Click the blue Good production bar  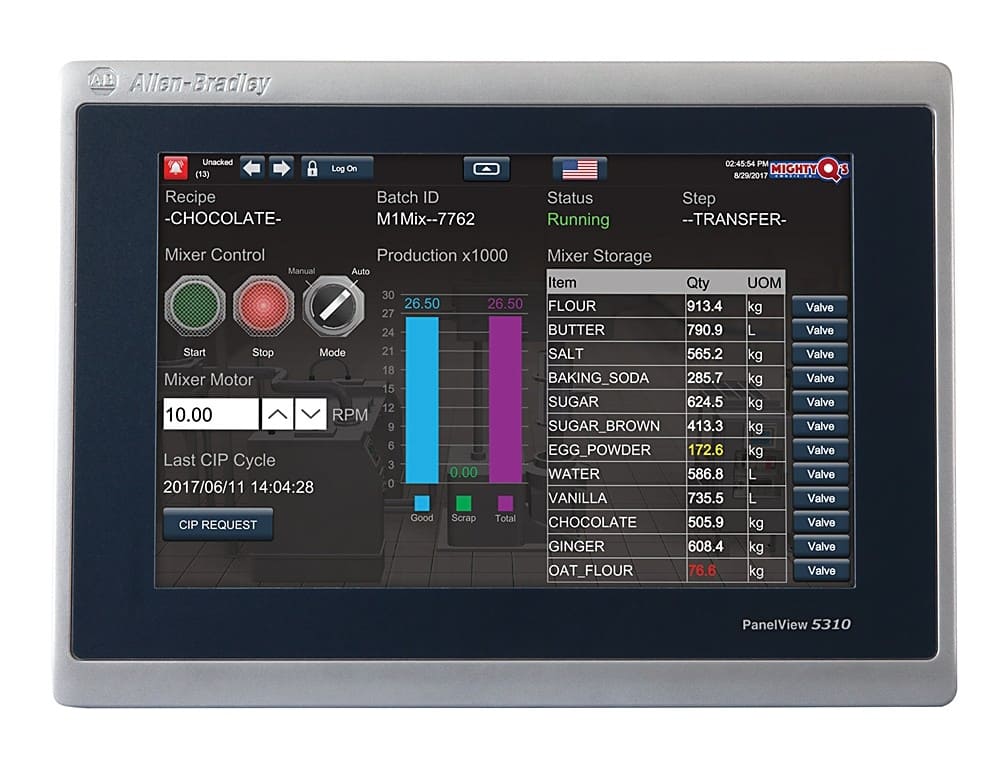[x=422, y=400]
